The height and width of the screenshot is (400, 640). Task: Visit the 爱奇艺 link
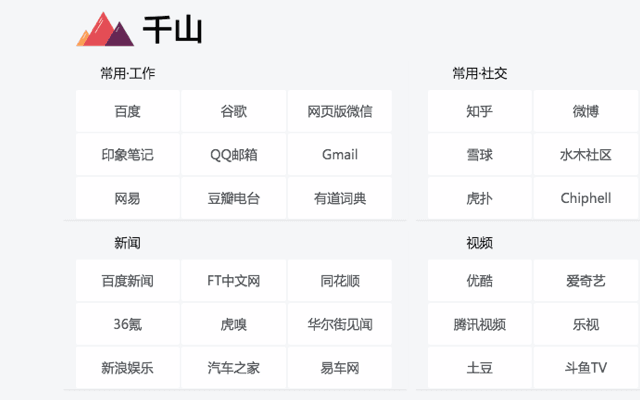click(586, 281)
